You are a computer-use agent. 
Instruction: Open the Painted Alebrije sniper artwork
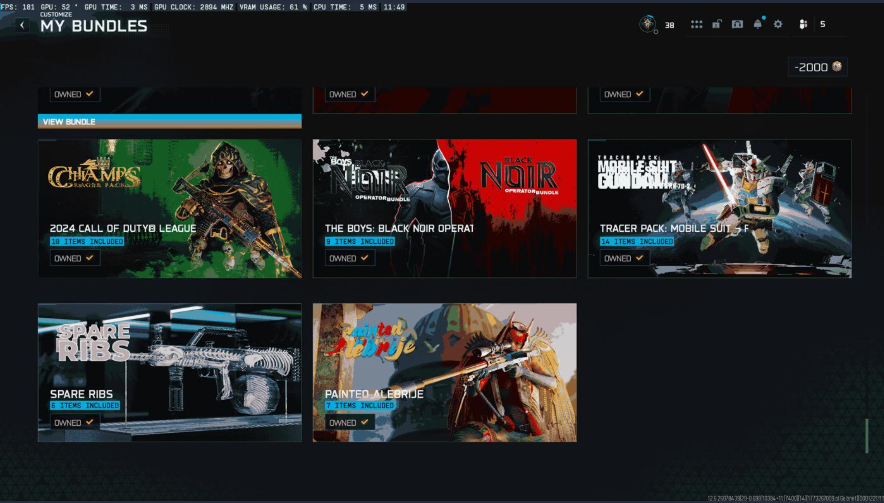[445, 372]
